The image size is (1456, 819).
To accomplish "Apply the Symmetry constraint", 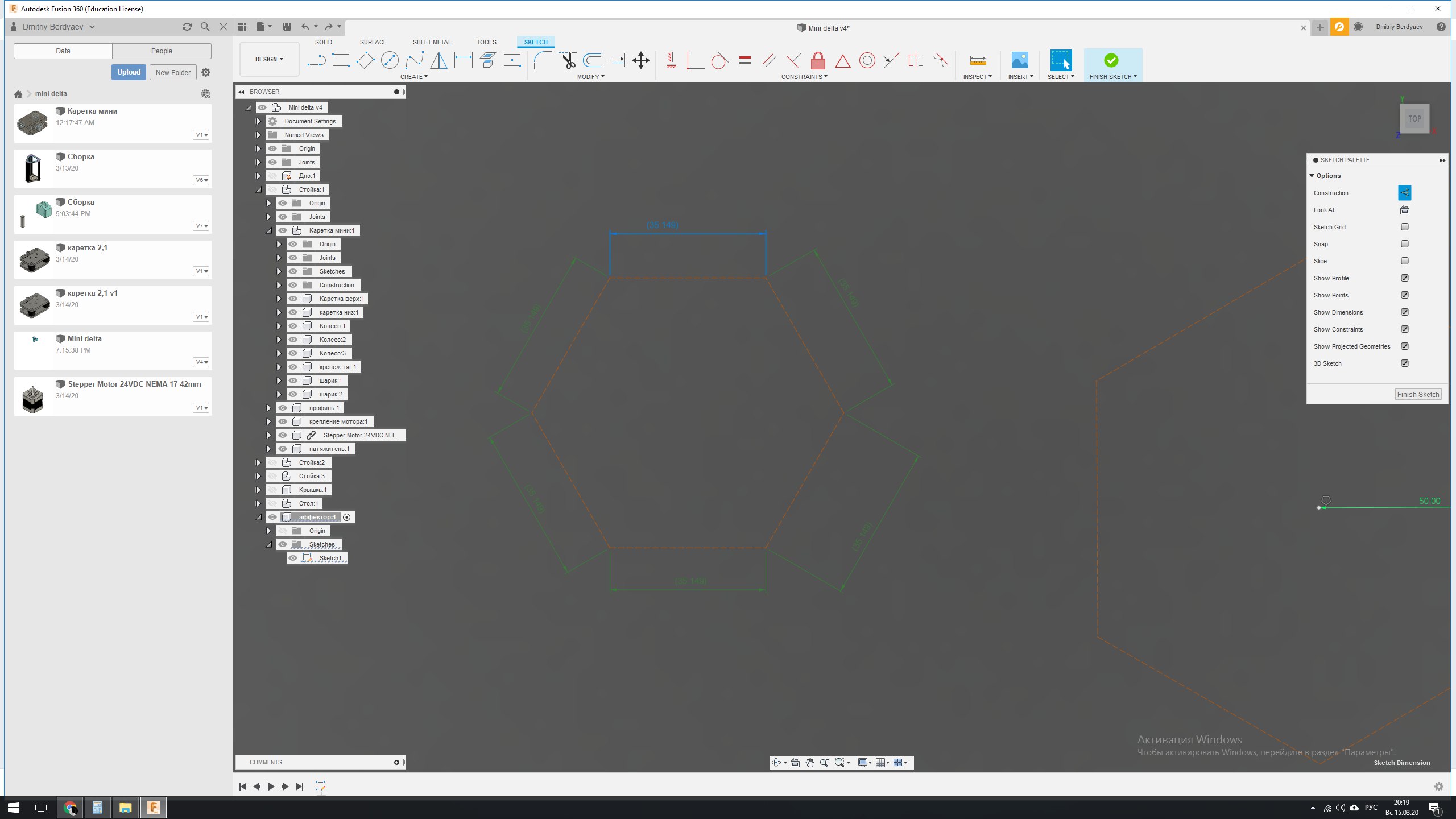I will tap(916, 60).
